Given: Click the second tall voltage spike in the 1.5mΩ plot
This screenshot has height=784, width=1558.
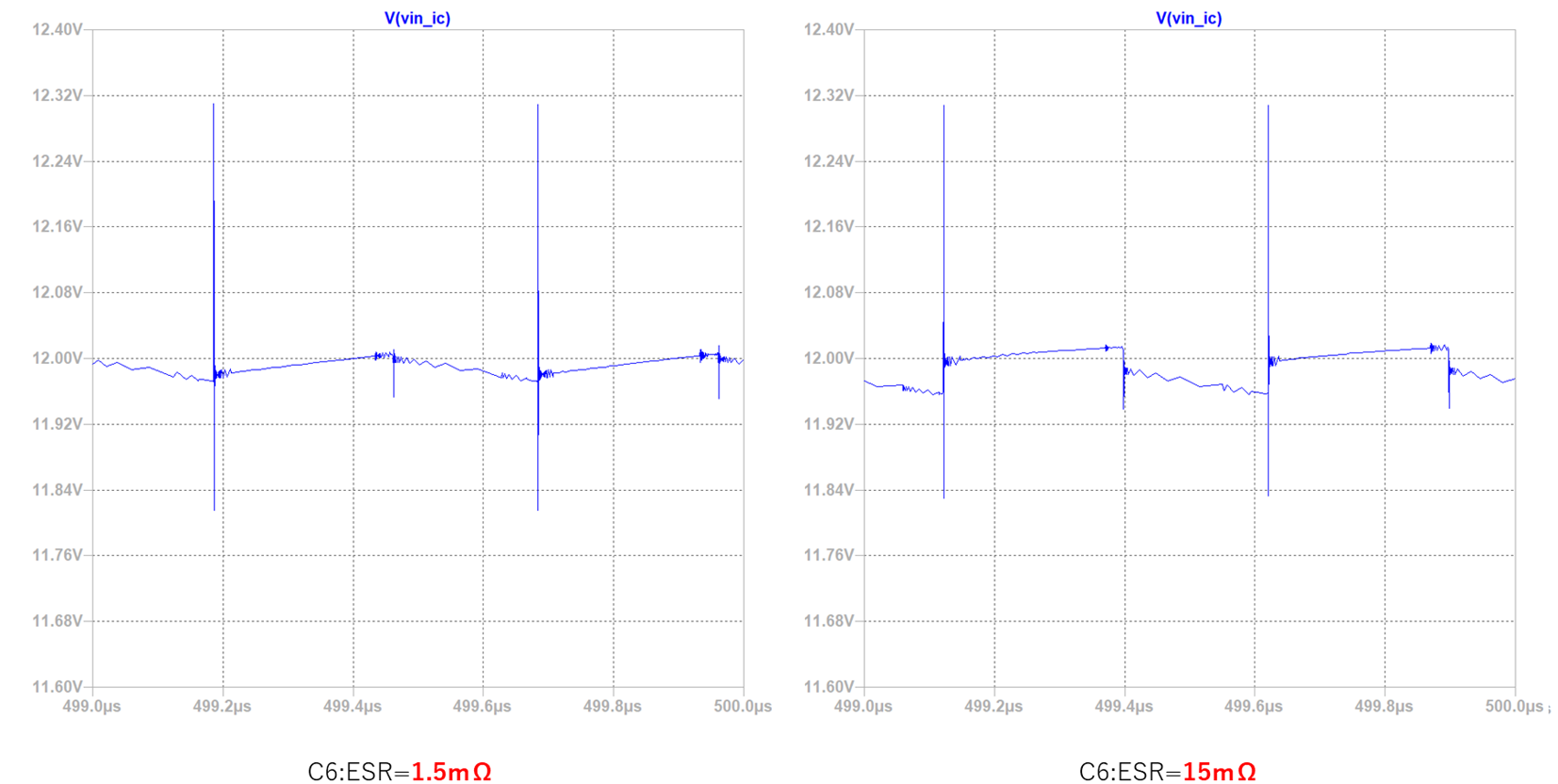Looking at the screenshot, I should pyautogui.click(x=538, y=236).
